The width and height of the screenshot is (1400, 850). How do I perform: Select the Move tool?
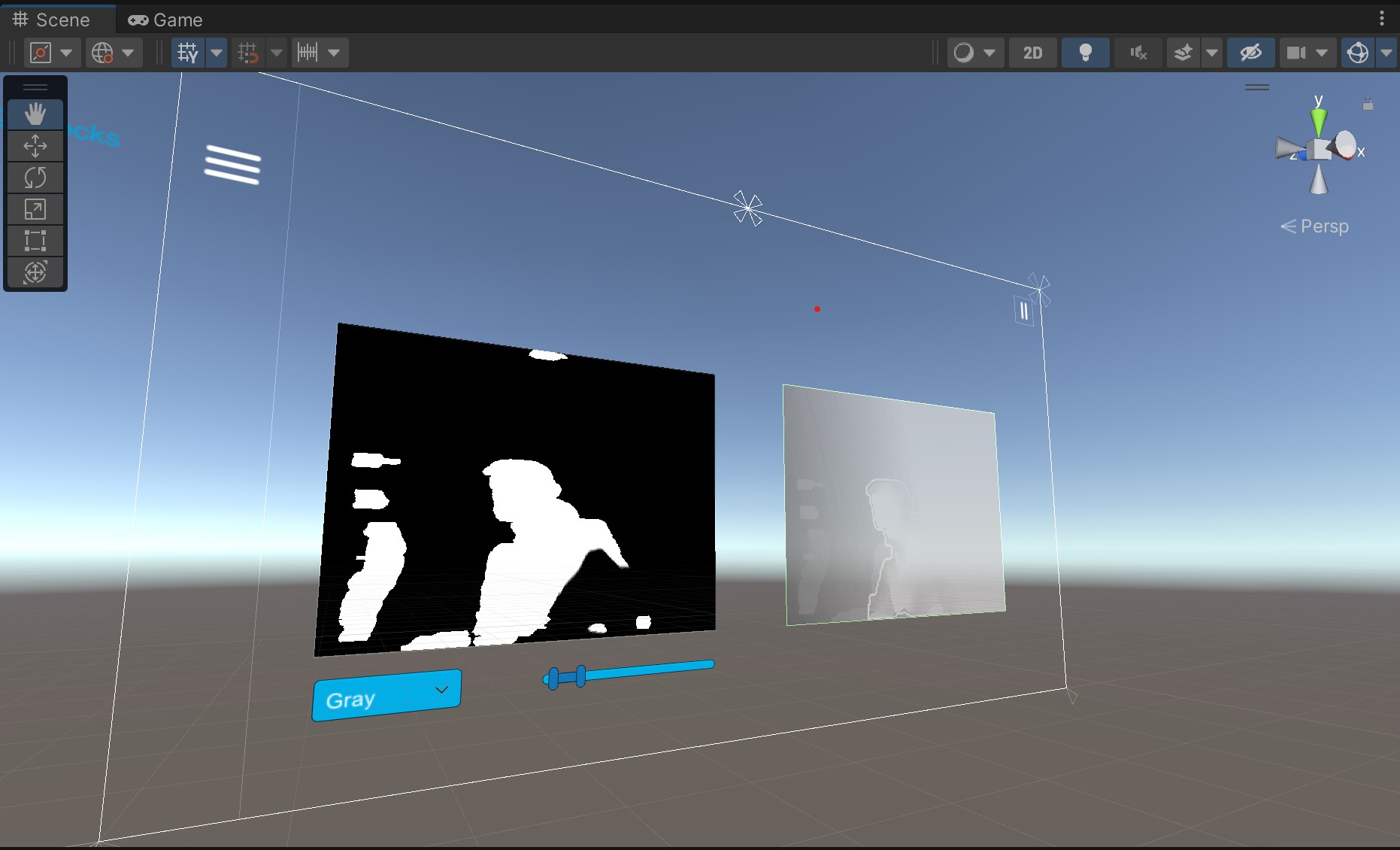pyautogui.click(x=36, y=147)
